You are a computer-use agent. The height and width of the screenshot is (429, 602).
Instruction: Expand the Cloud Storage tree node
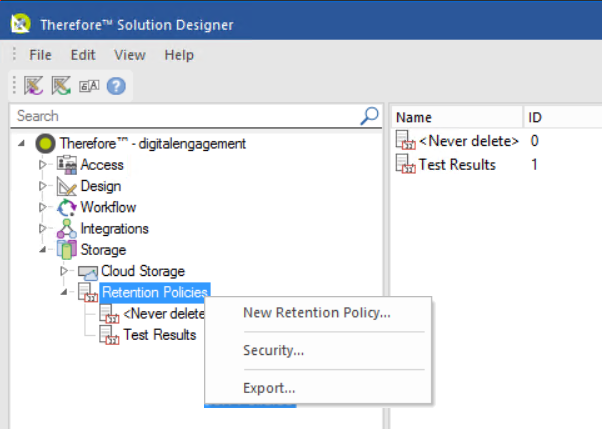pyautogui.click(x=64, y=271)
